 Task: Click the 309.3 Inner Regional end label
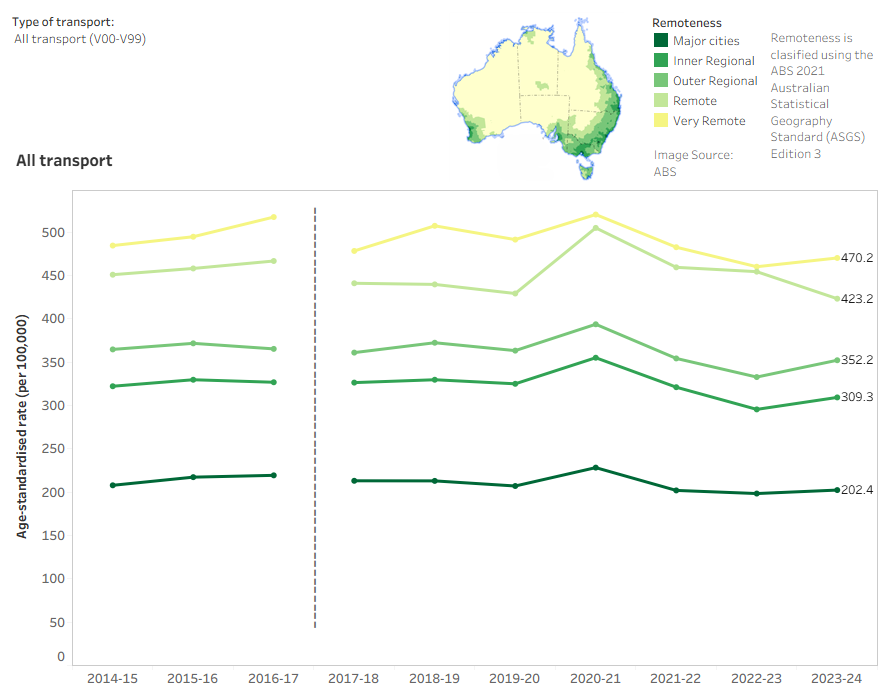pyautogui.click(x=857, y=397)
